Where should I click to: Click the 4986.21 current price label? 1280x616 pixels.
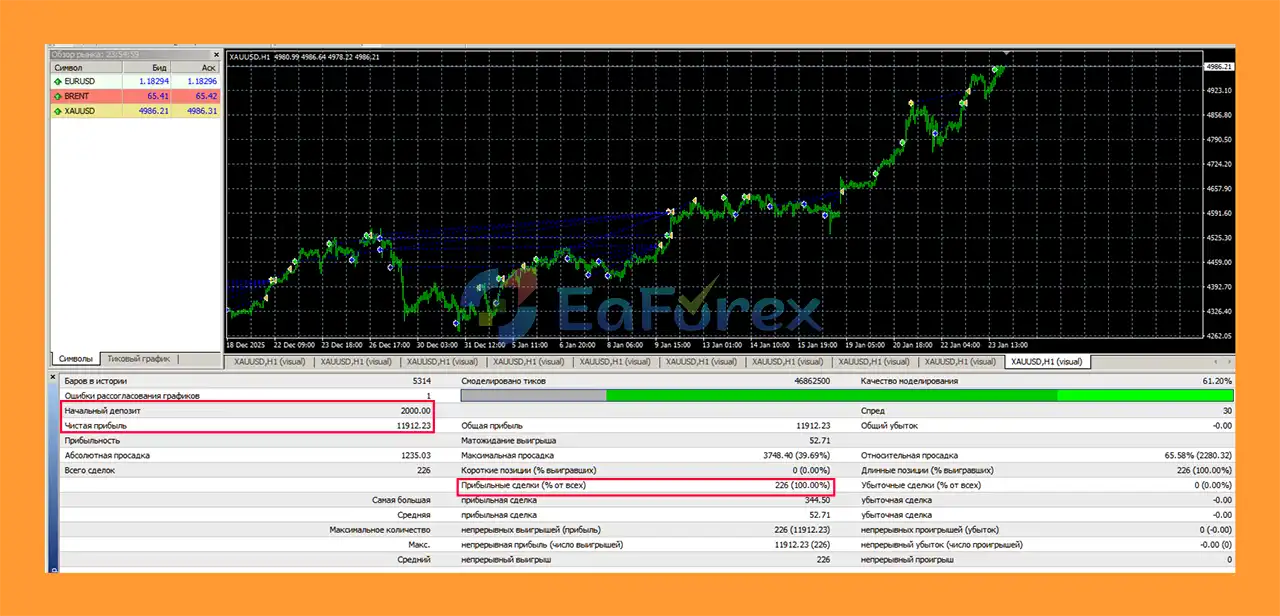(x=1220, y=67)
